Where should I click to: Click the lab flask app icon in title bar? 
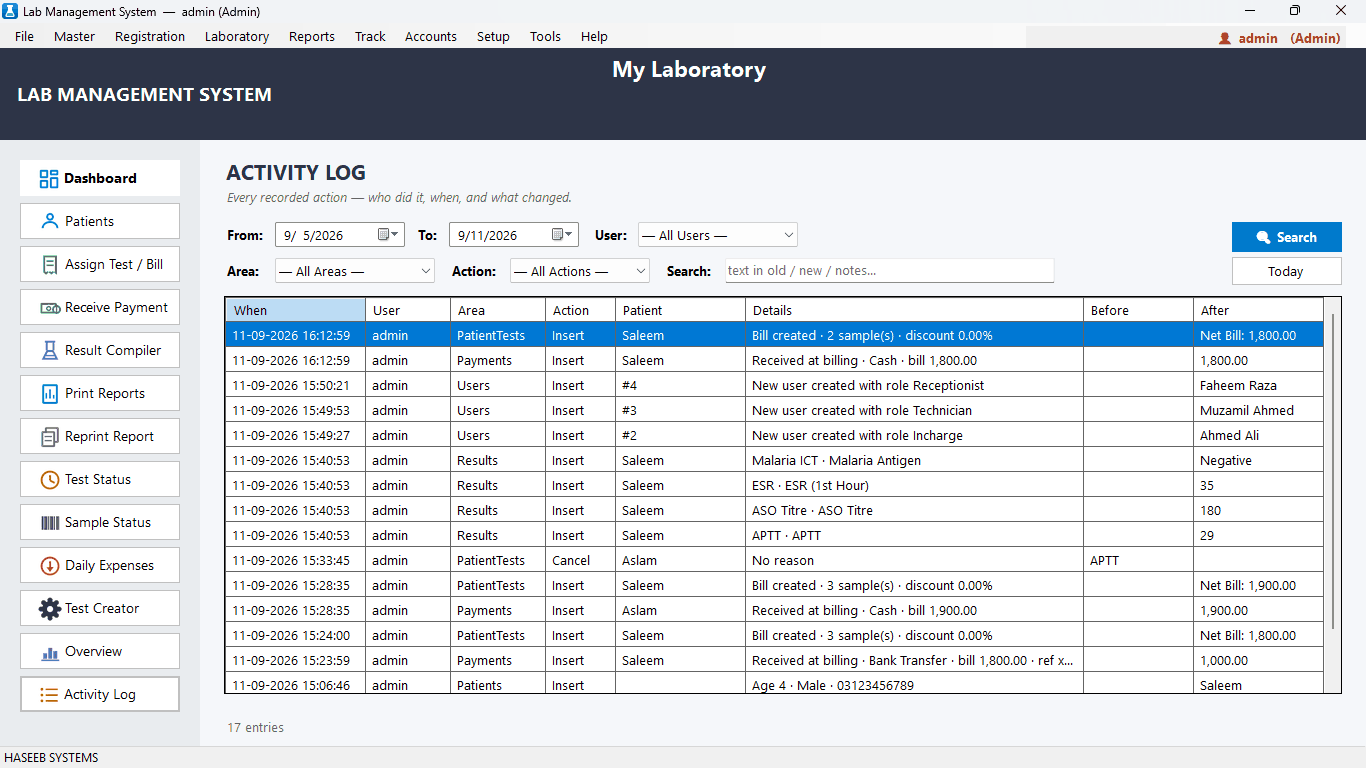(11, 11)
